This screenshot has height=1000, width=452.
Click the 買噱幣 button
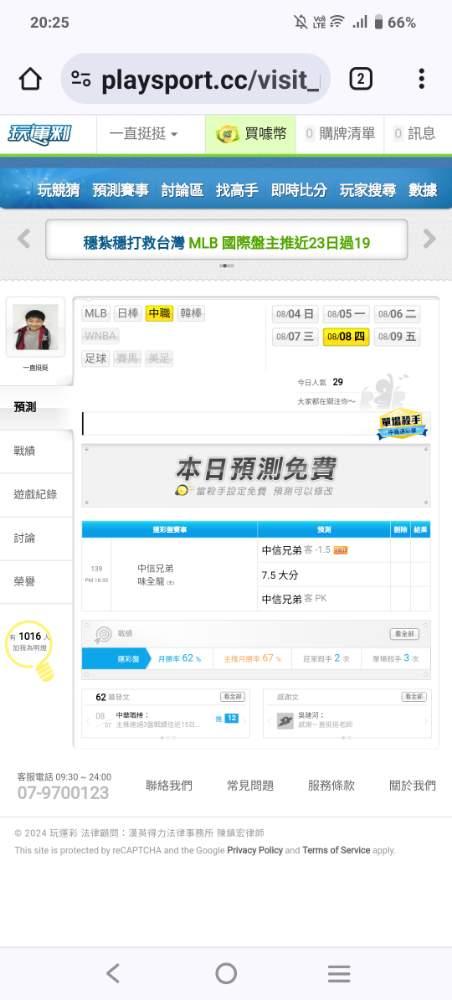pyautogui.click(x=251, y=134)
